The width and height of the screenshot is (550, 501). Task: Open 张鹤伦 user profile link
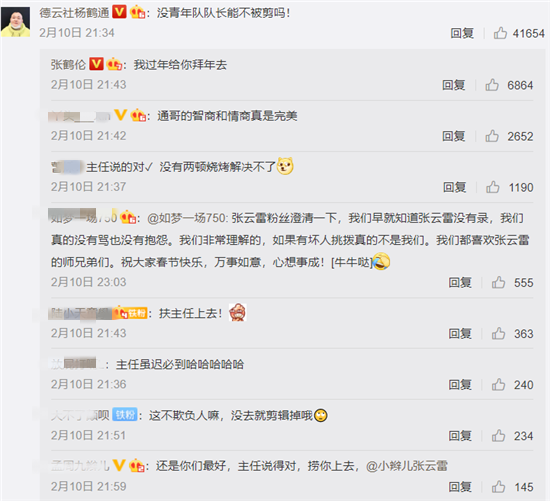[x=68, y=65]
